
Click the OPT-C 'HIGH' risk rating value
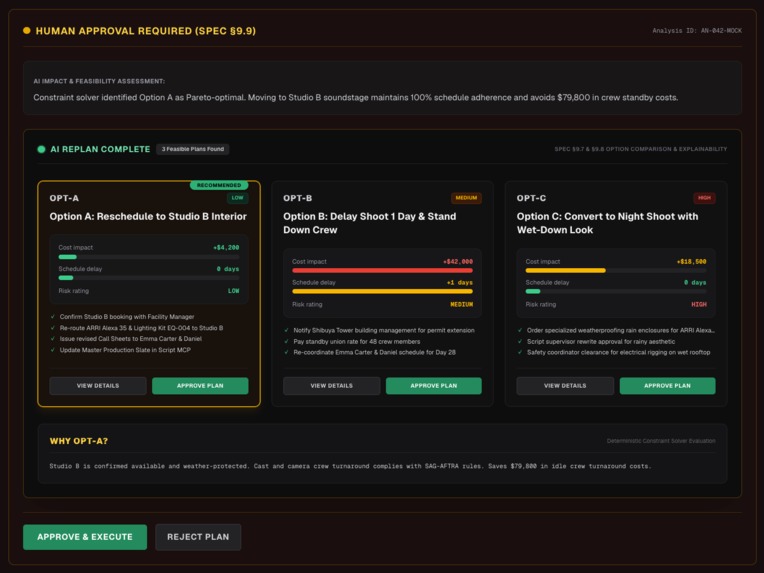click(699, 305)
